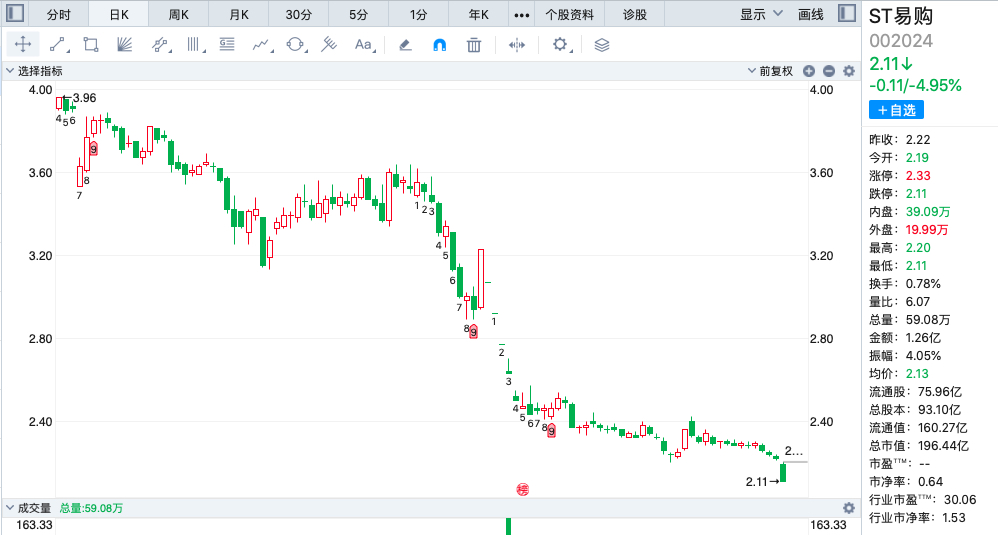Toggle 画线 drawing mode
Image resolution: width=998 pixels, height=535 pixels.
810,14
